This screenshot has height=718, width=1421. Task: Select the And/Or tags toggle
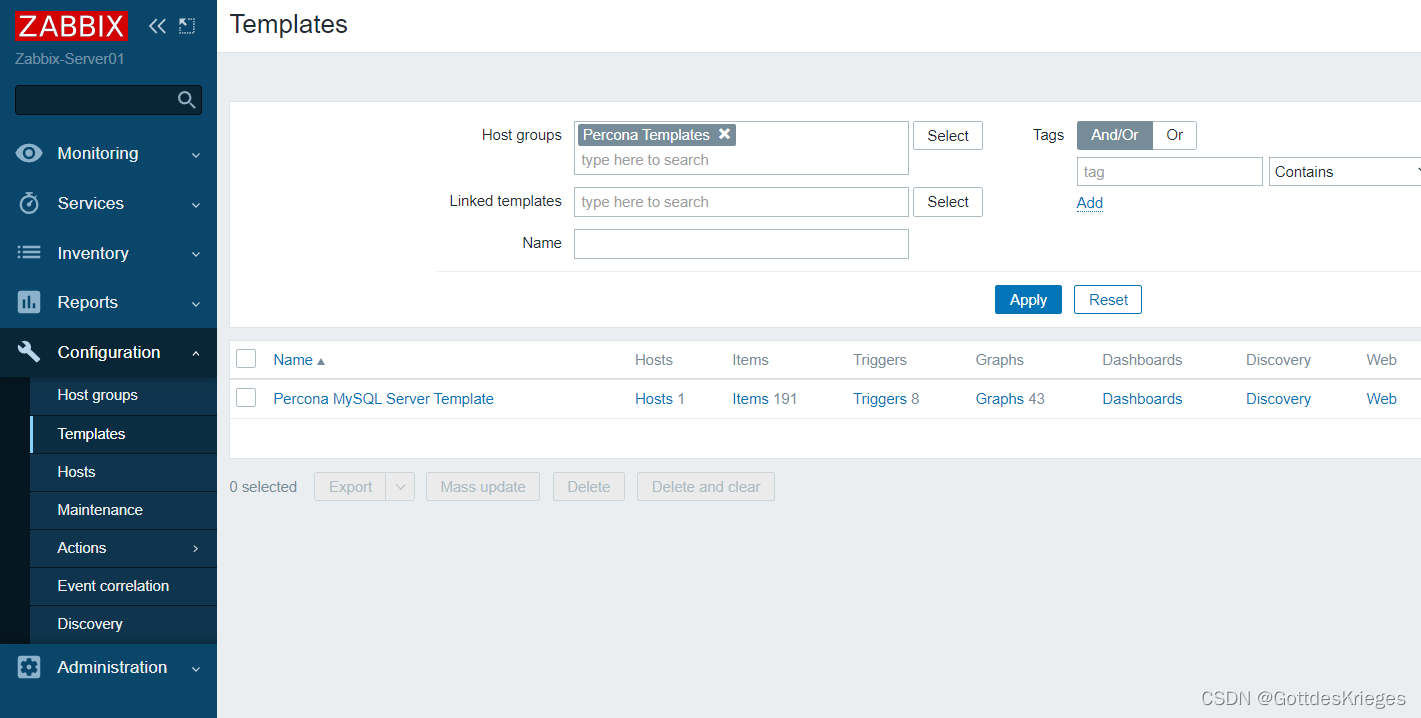[x=1115, y=135]
